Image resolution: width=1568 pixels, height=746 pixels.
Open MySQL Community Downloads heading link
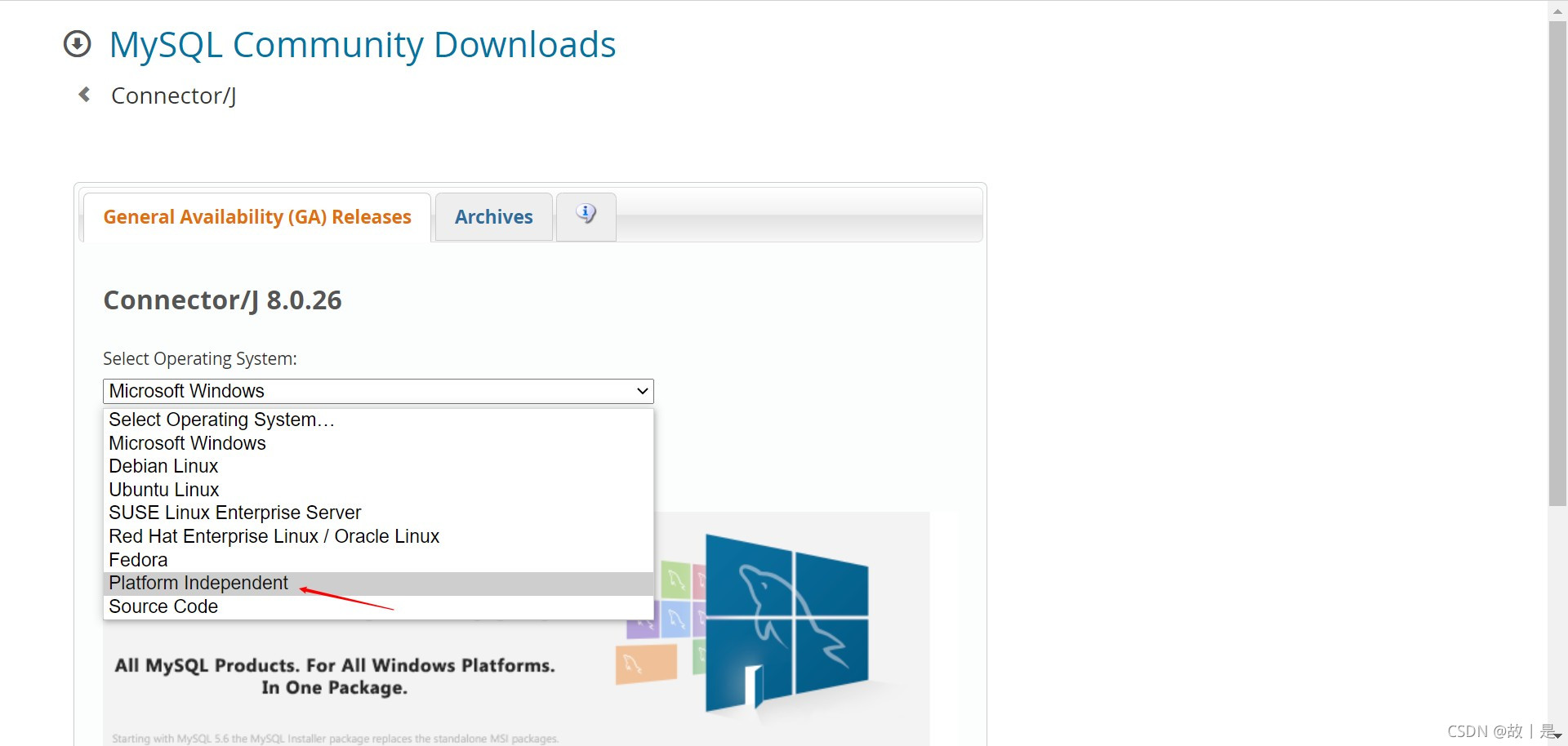363,45
